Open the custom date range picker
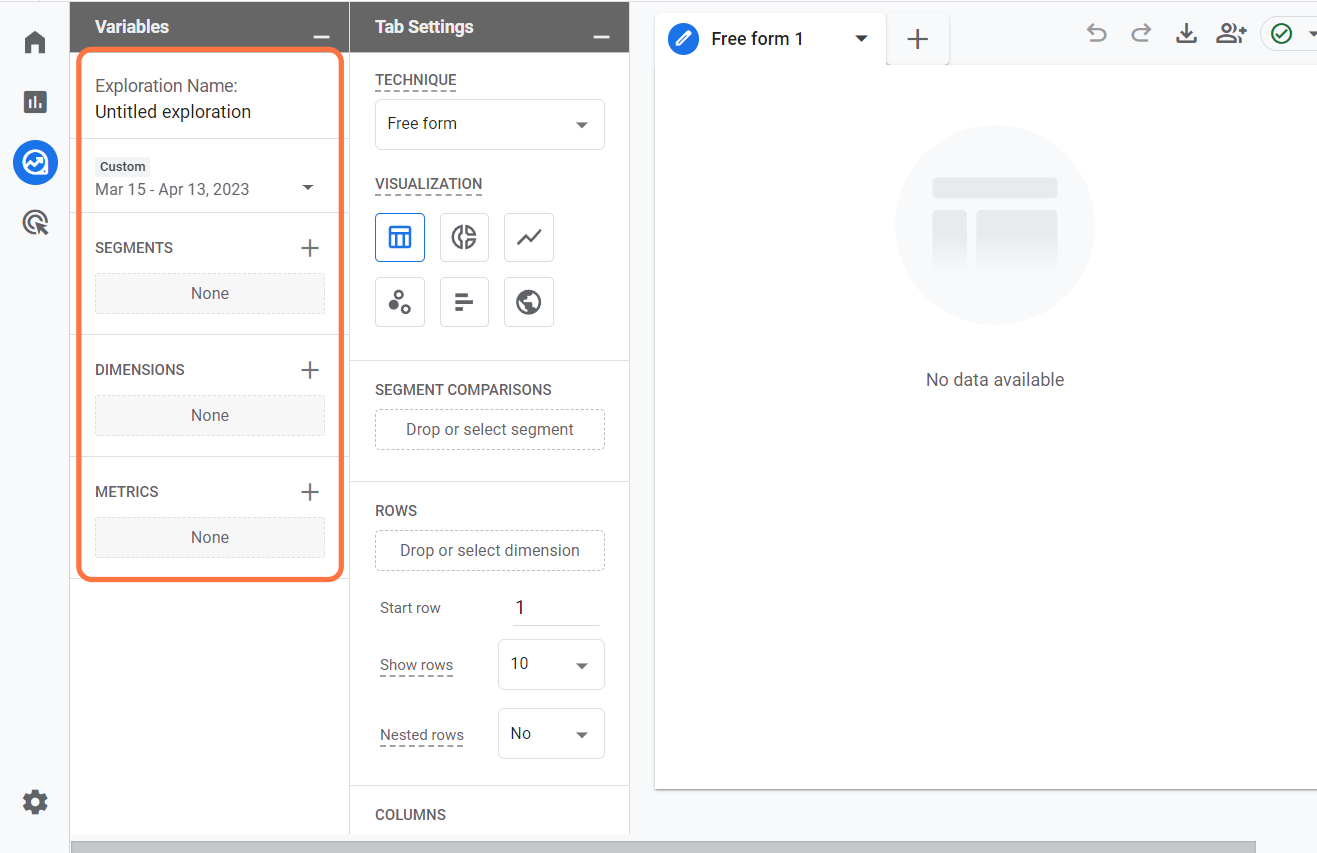The height and width of the screenshot is (853, 1317). pos(206,188)
